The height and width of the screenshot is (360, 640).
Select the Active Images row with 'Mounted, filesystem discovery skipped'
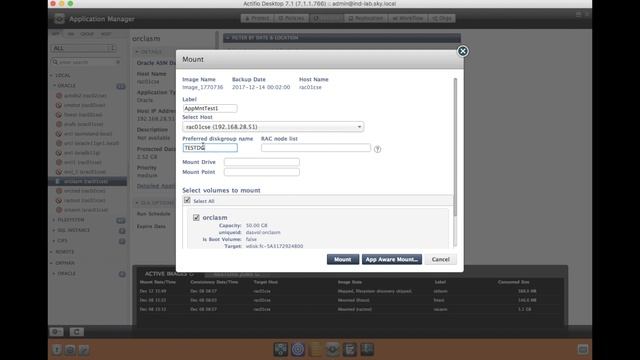pos(351,291)
